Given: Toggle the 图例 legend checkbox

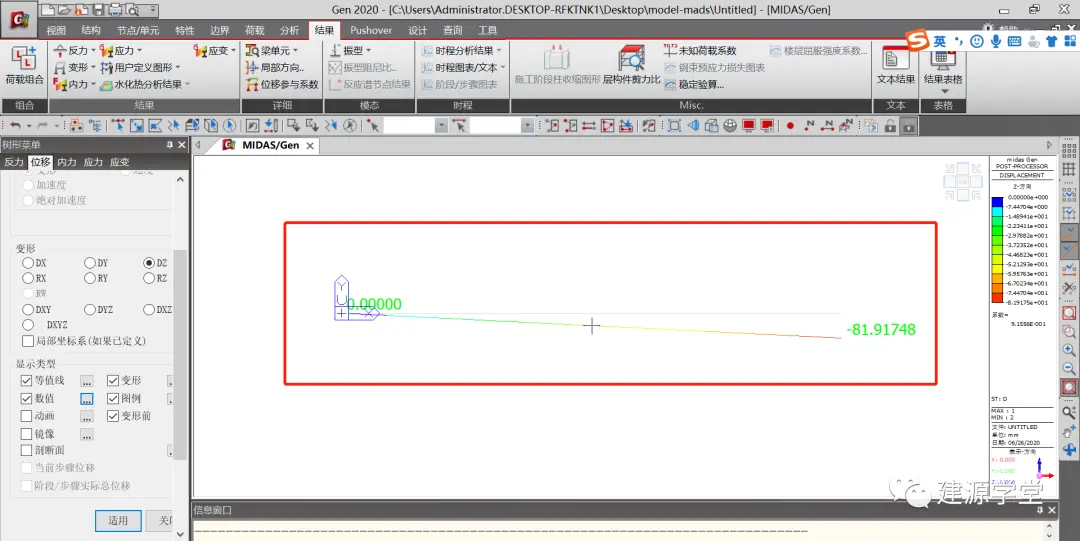Looking at the screenshot, I should pyautogui.click(x=114, y=398).
